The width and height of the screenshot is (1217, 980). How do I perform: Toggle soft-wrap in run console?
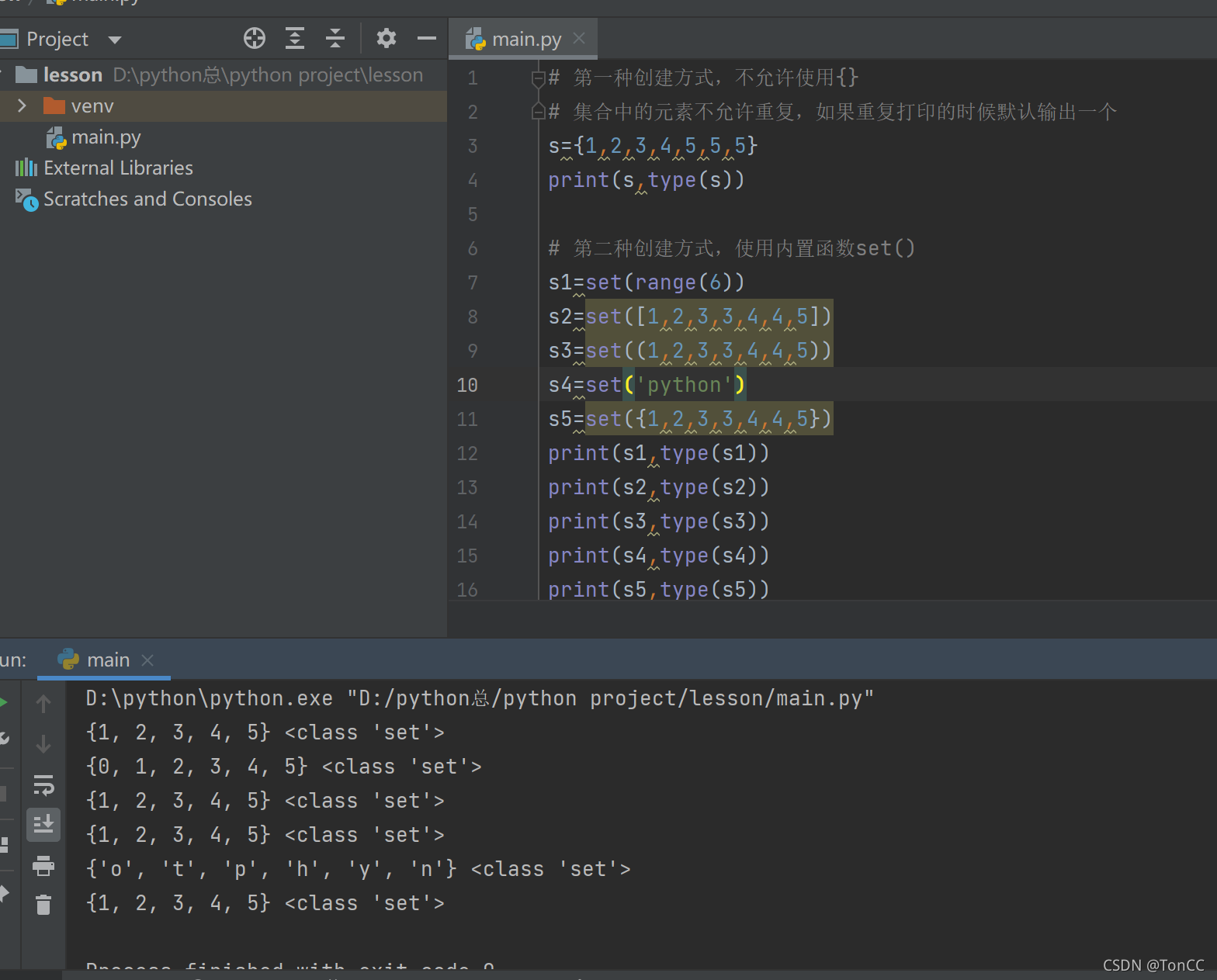(x=43, y=784)
